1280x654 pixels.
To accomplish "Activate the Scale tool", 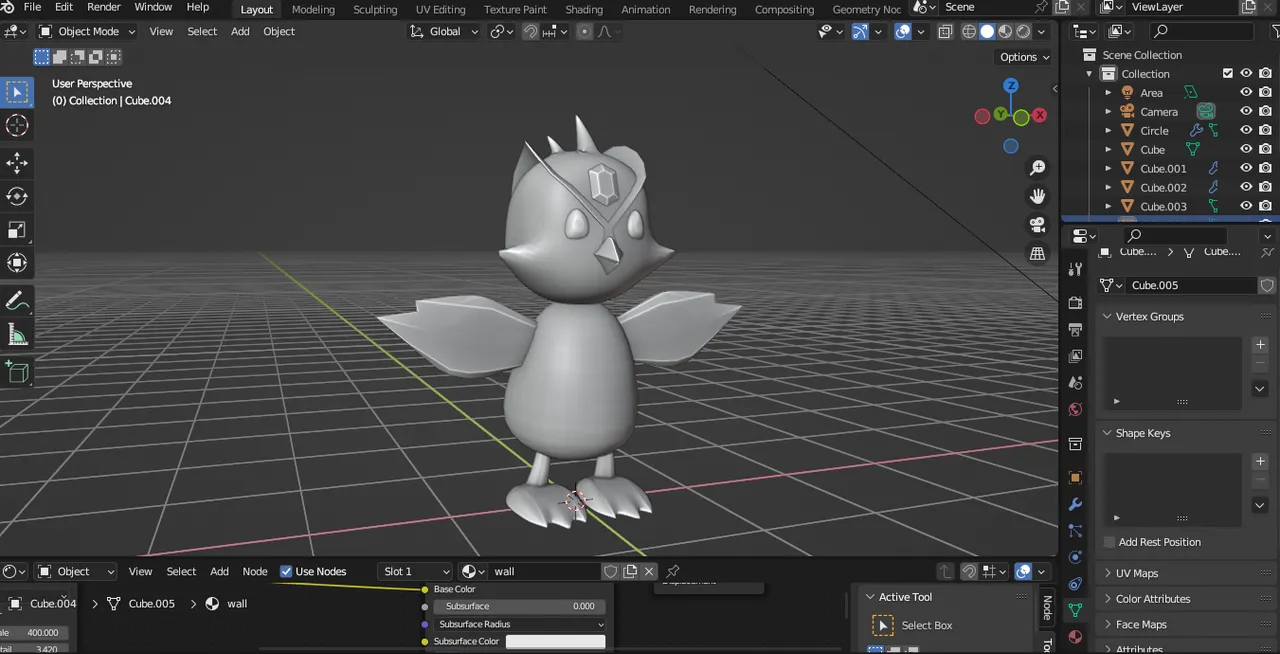I will 17,229.
